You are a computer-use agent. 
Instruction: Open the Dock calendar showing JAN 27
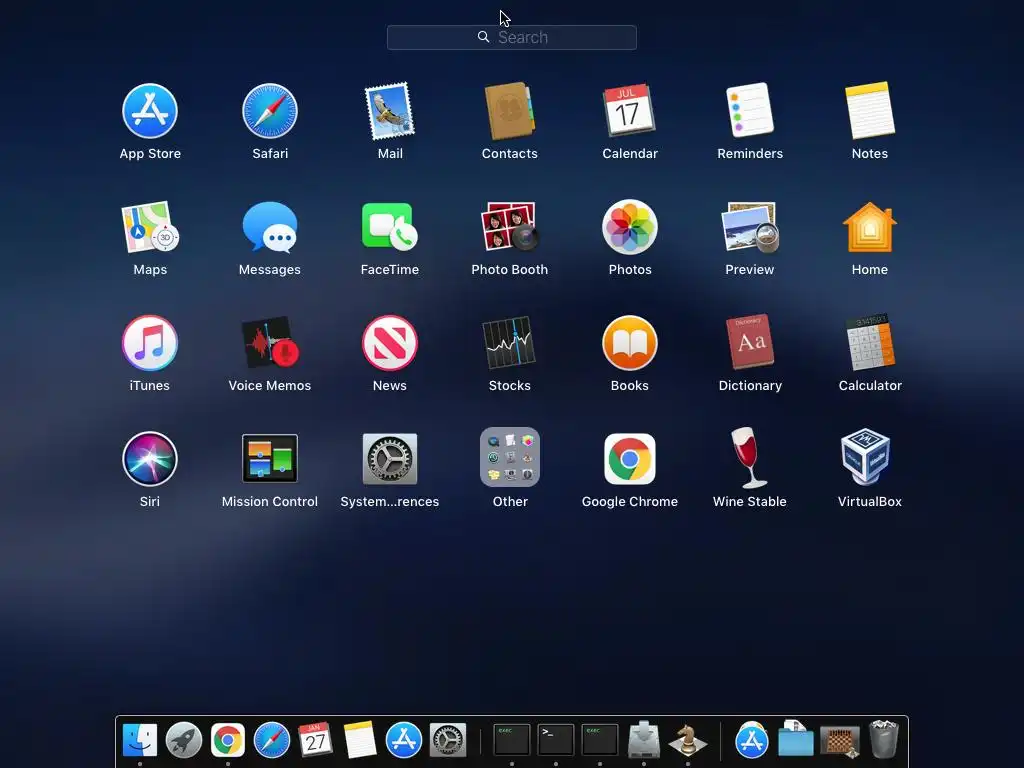(x=315, y=740)
